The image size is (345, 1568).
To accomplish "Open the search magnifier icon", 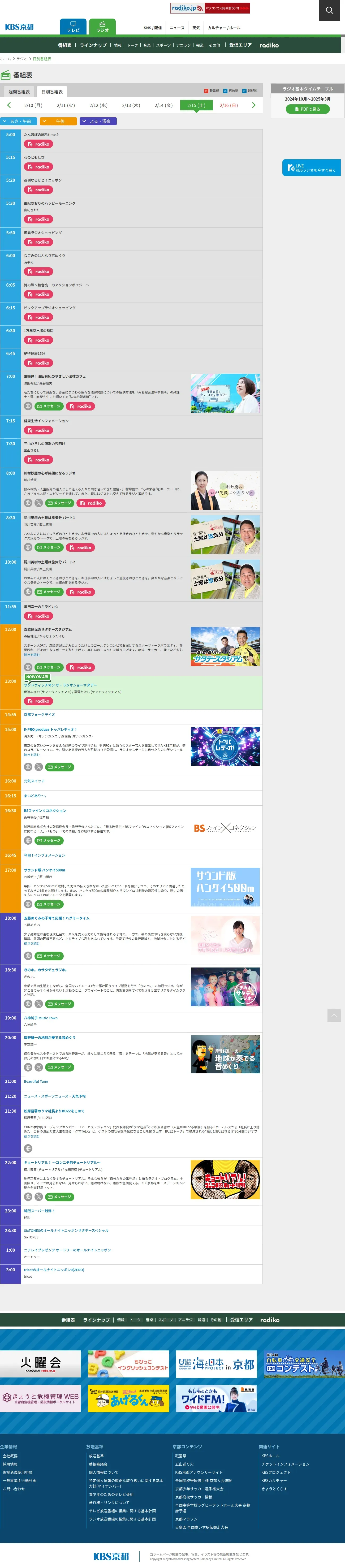I will (329, 10).
